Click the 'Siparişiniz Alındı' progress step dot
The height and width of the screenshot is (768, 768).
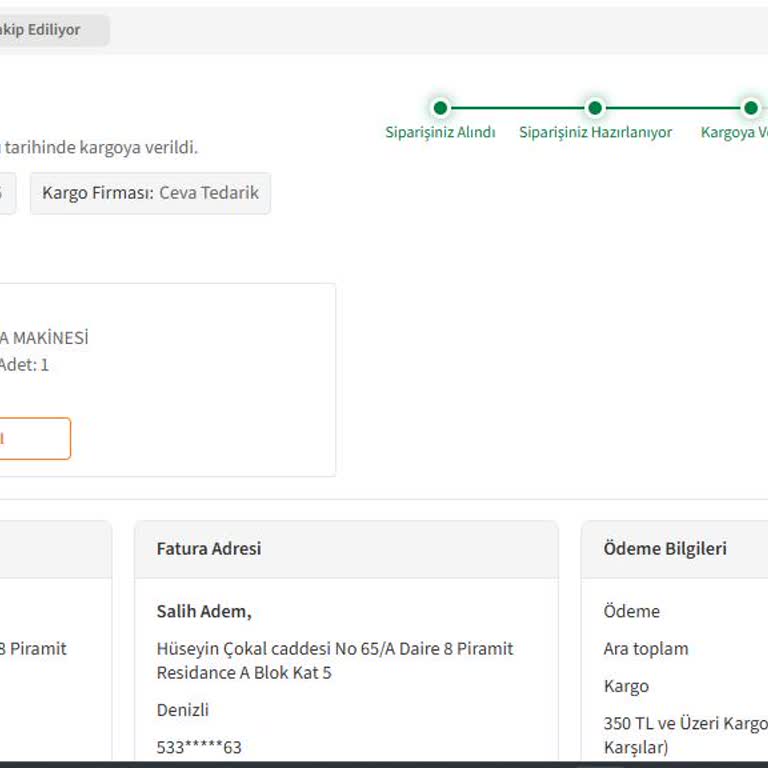pyautogui.click(x=440, y=108)
